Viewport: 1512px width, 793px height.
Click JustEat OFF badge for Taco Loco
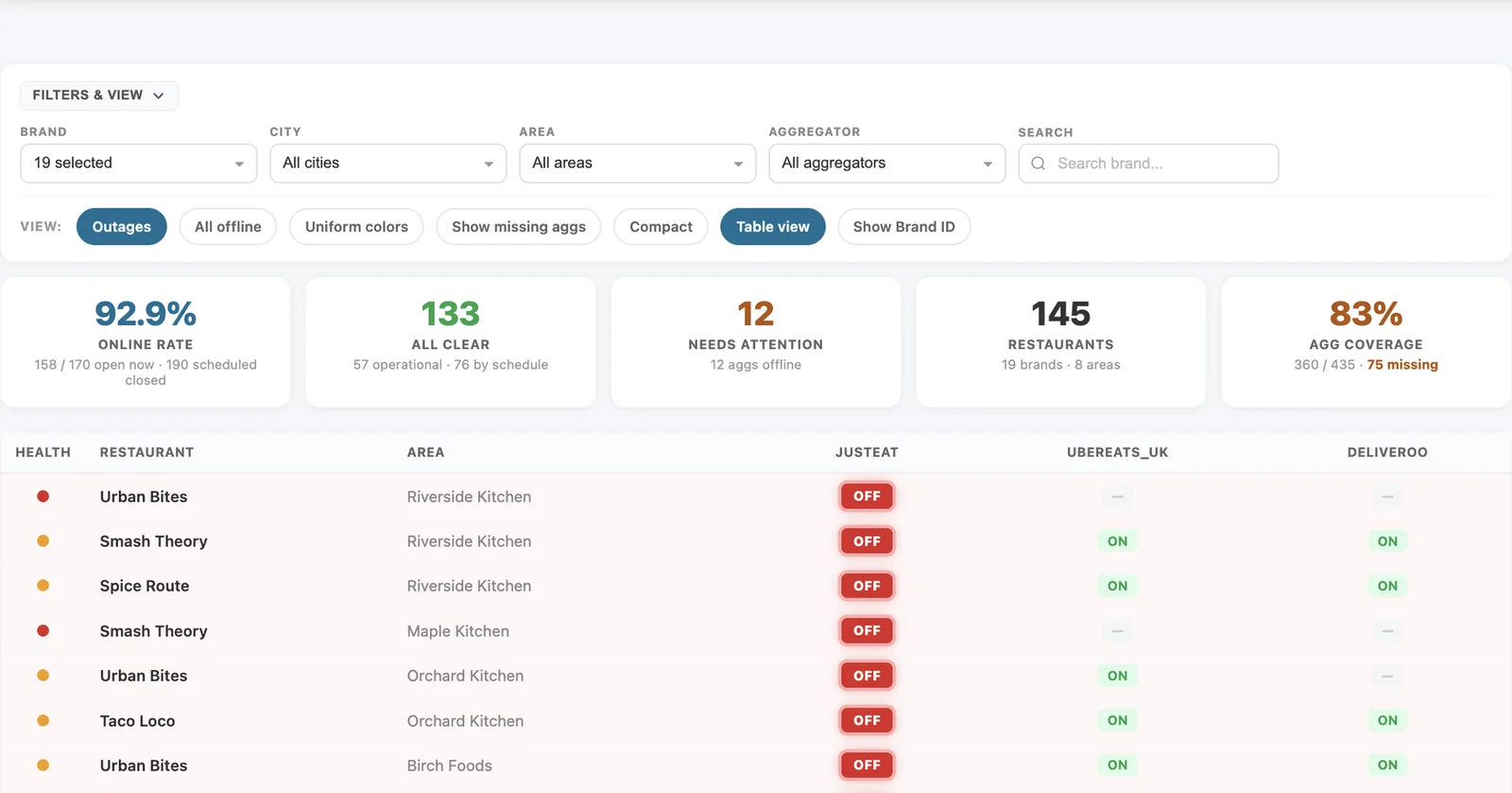867,720
